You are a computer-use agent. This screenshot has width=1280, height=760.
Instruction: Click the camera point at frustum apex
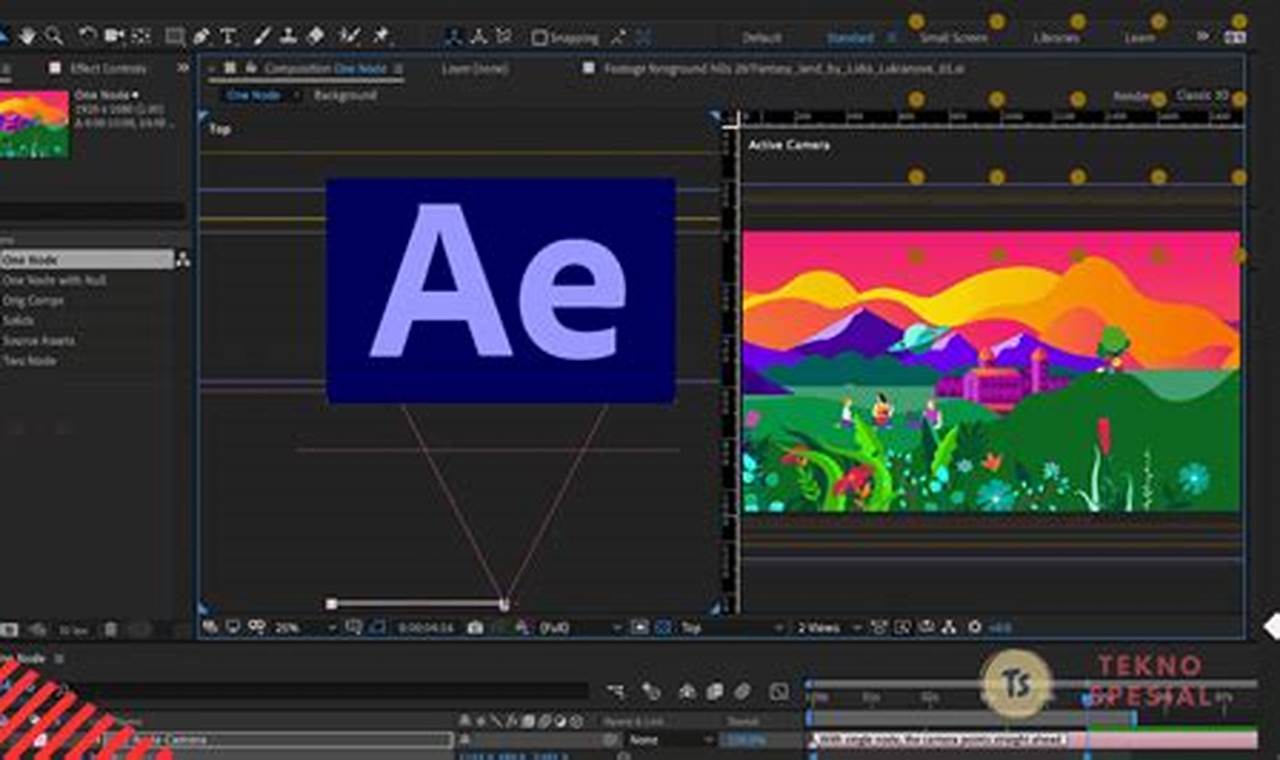pos(504,604)
